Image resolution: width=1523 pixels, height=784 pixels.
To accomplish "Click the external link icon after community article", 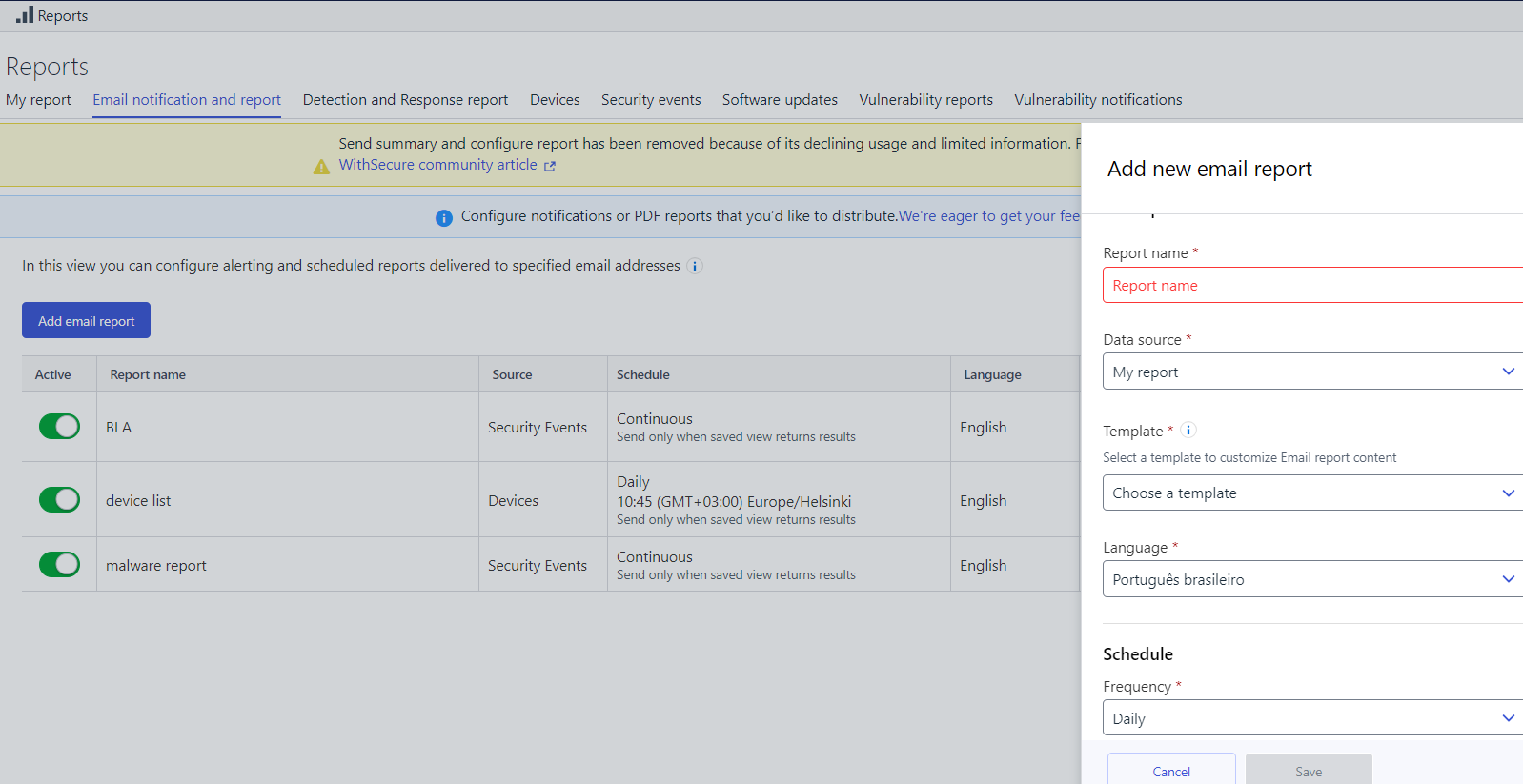I will pos(550,166).
